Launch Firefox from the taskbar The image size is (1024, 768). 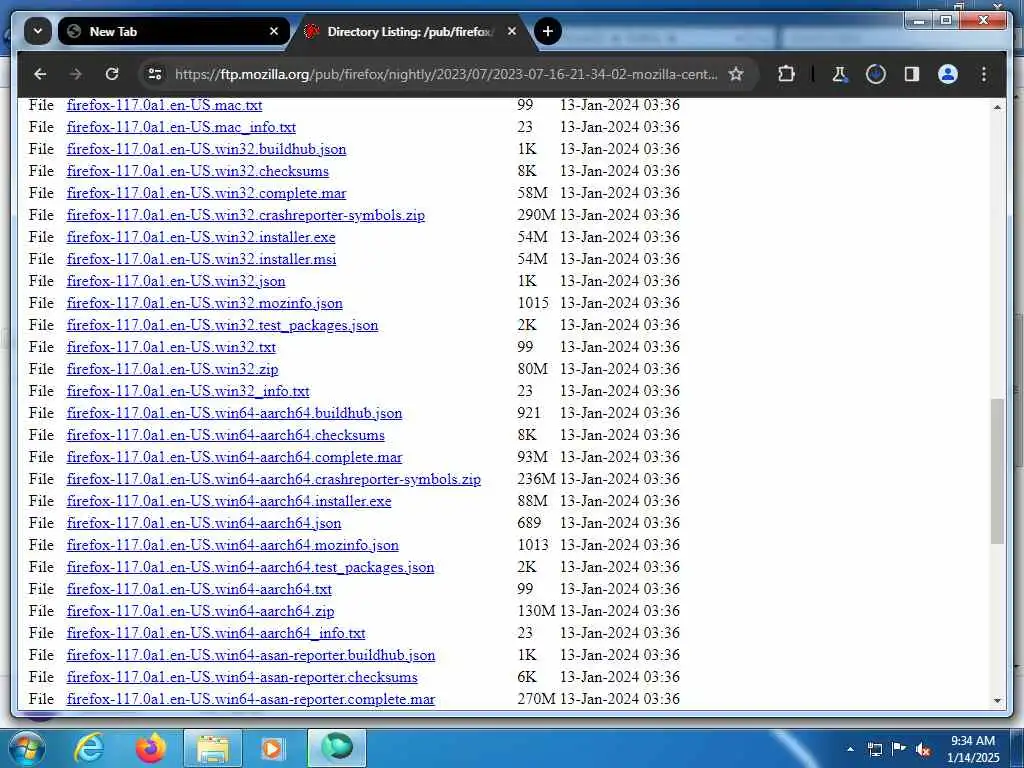point(151,748)
